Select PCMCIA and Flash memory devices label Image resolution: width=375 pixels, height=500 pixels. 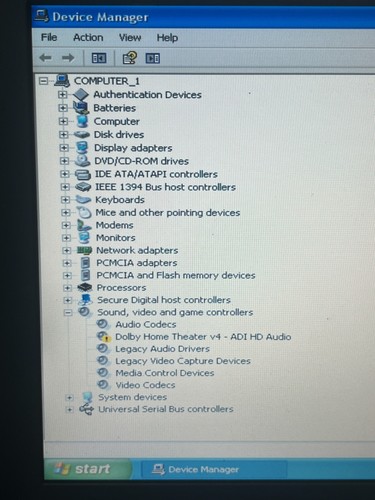[176, 275]
